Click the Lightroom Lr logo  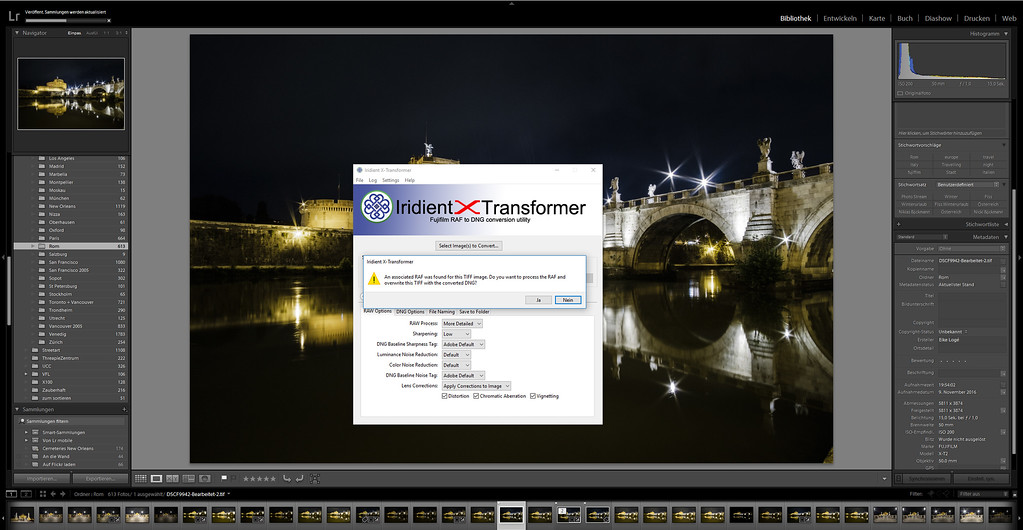point(13,17)
